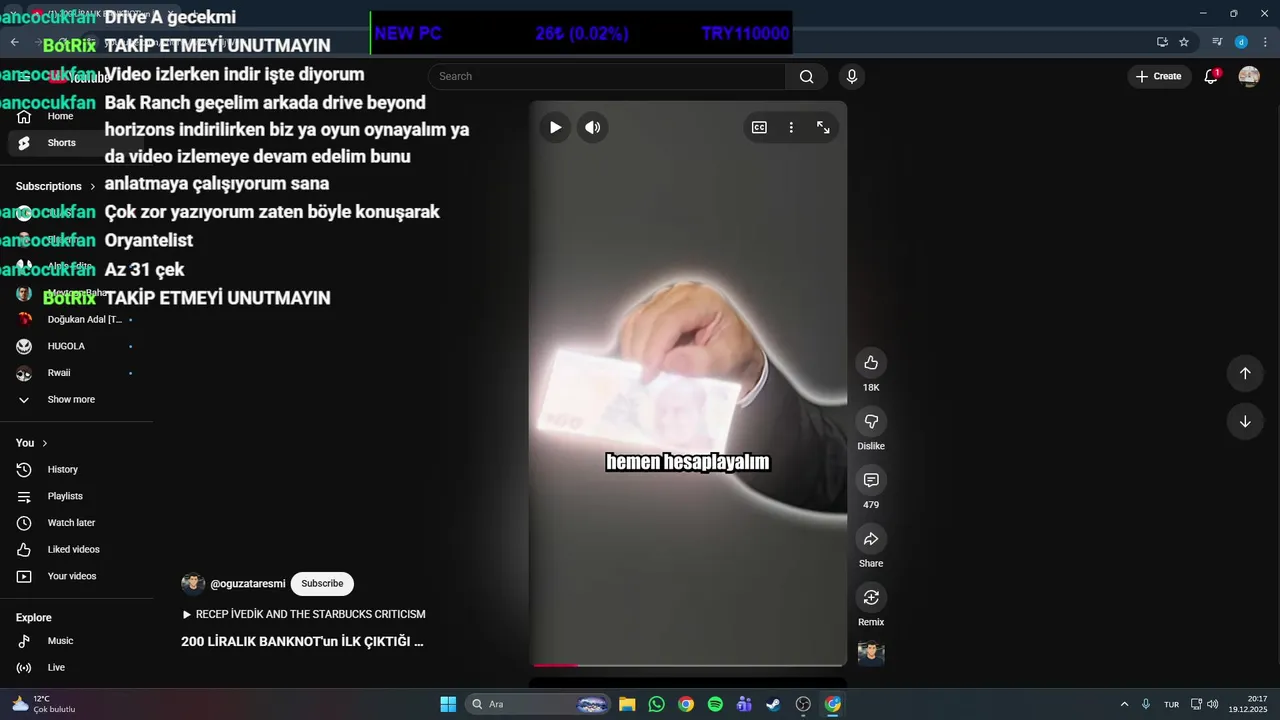The width and height of the screenshot is (1280, 720).
Task: Open the Doğukan Adal channel subscription
Action: (78, 319)
